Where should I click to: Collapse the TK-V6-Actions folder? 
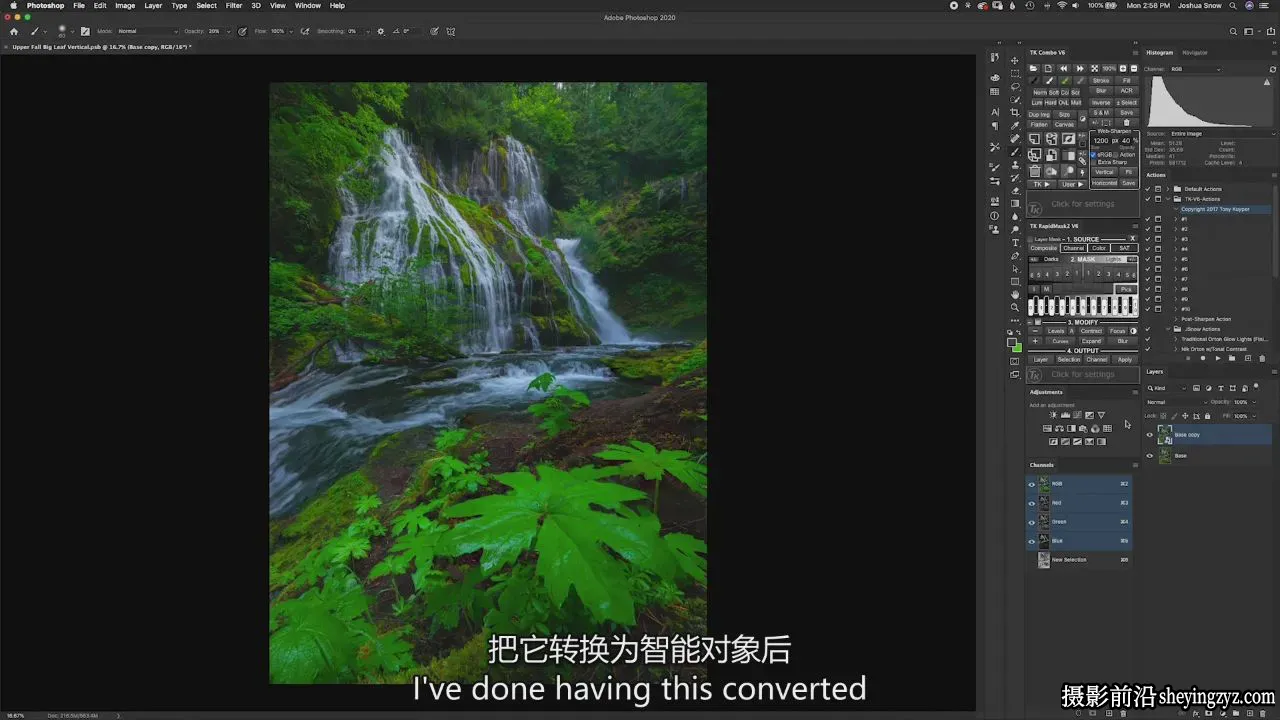(x=1167, y=199)
